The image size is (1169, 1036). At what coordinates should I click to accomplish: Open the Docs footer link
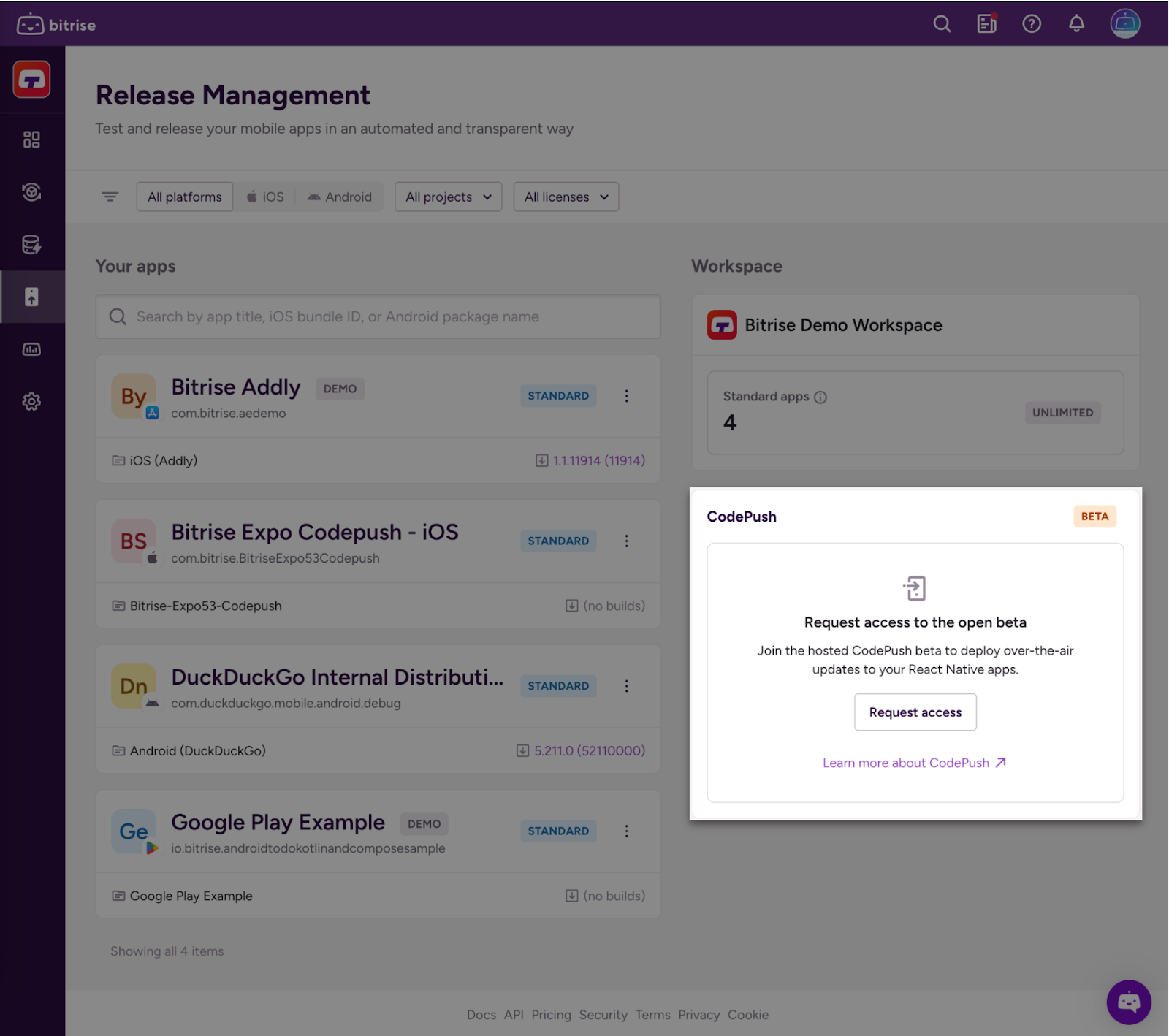(x=481, y=1015)
